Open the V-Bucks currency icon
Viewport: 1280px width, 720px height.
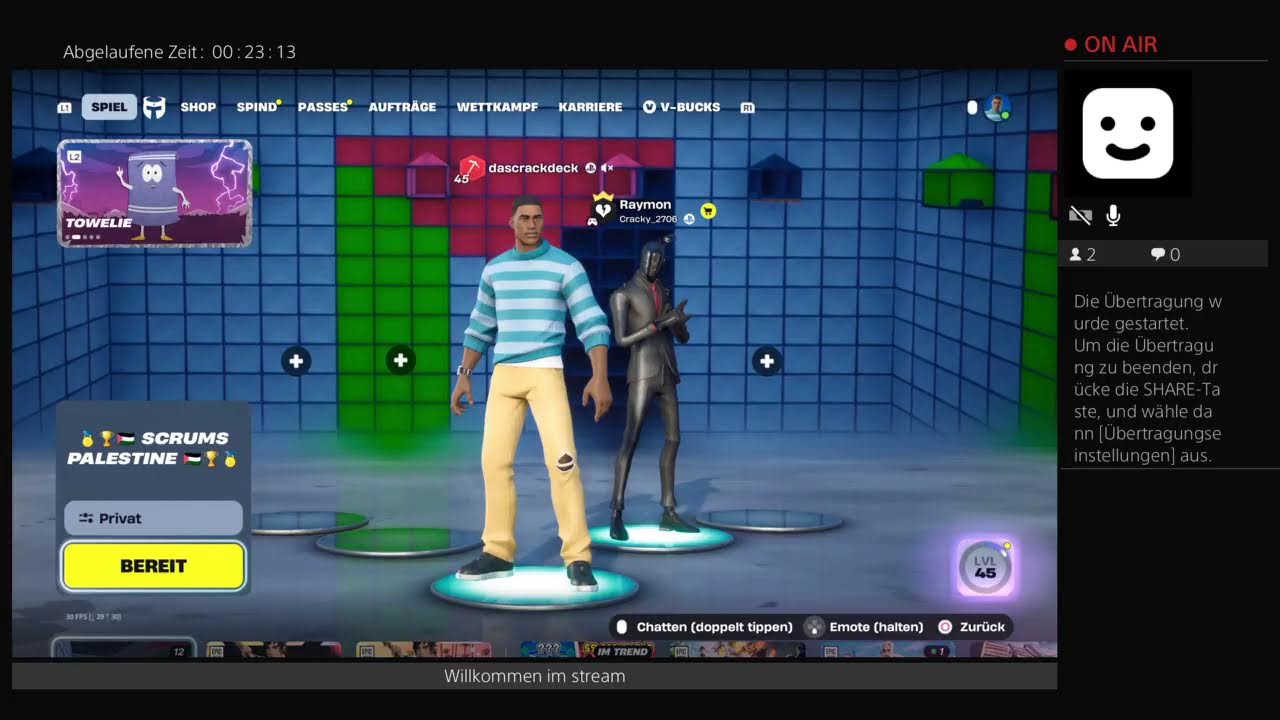coord(649,107)
